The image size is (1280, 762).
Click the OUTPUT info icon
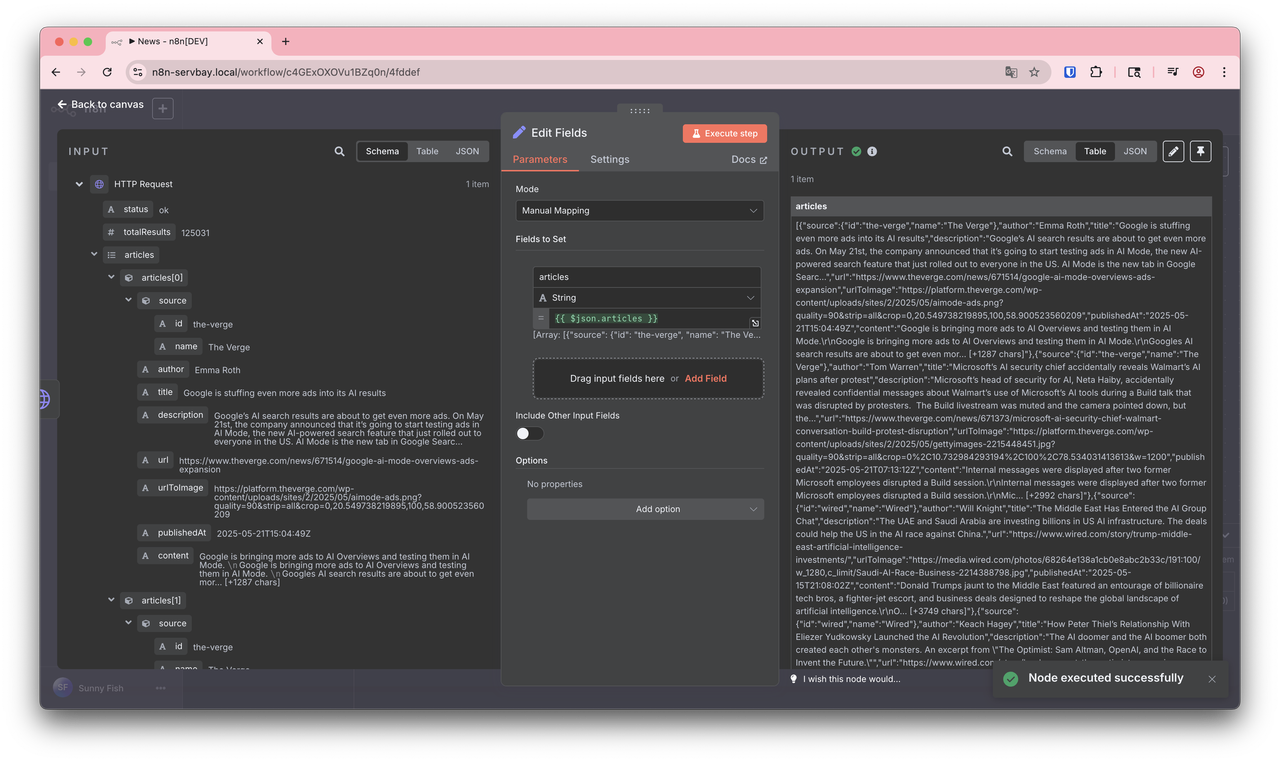(x=872, y=151)
